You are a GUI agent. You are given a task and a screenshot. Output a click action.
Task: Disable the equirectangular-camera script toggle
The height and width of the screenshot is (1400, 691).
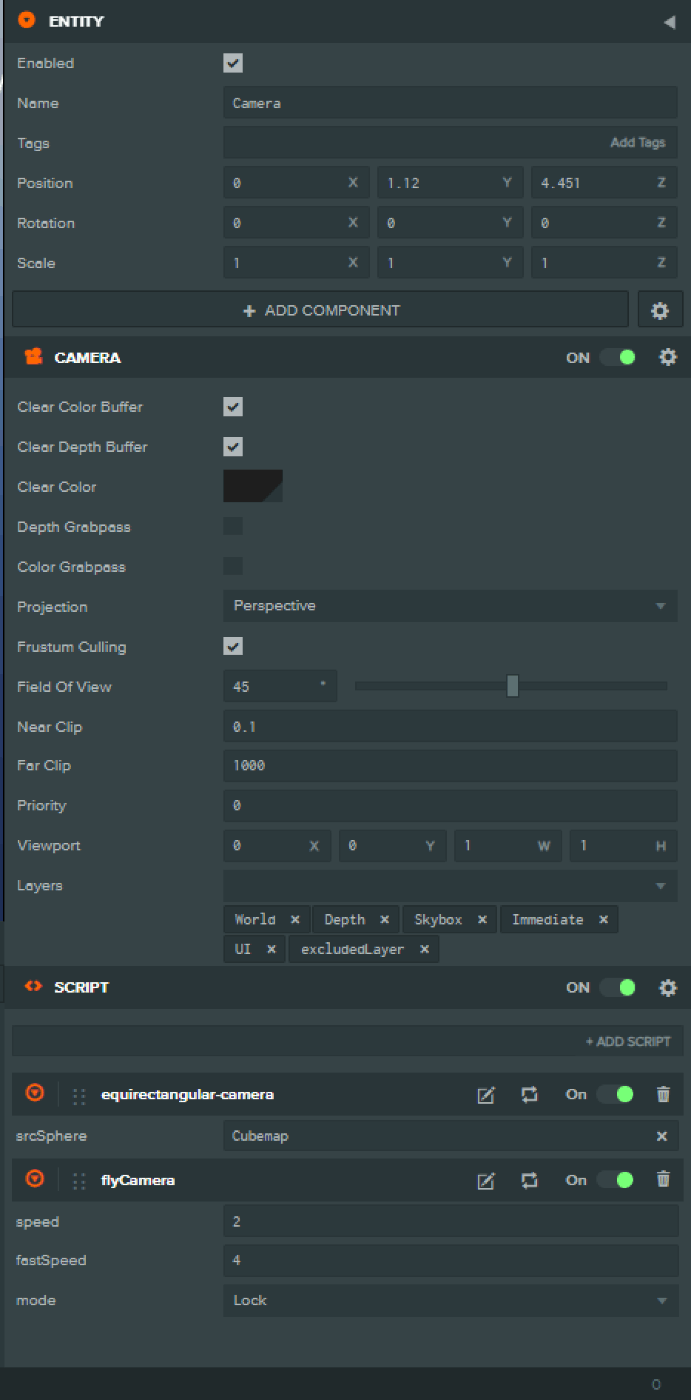615,1095
